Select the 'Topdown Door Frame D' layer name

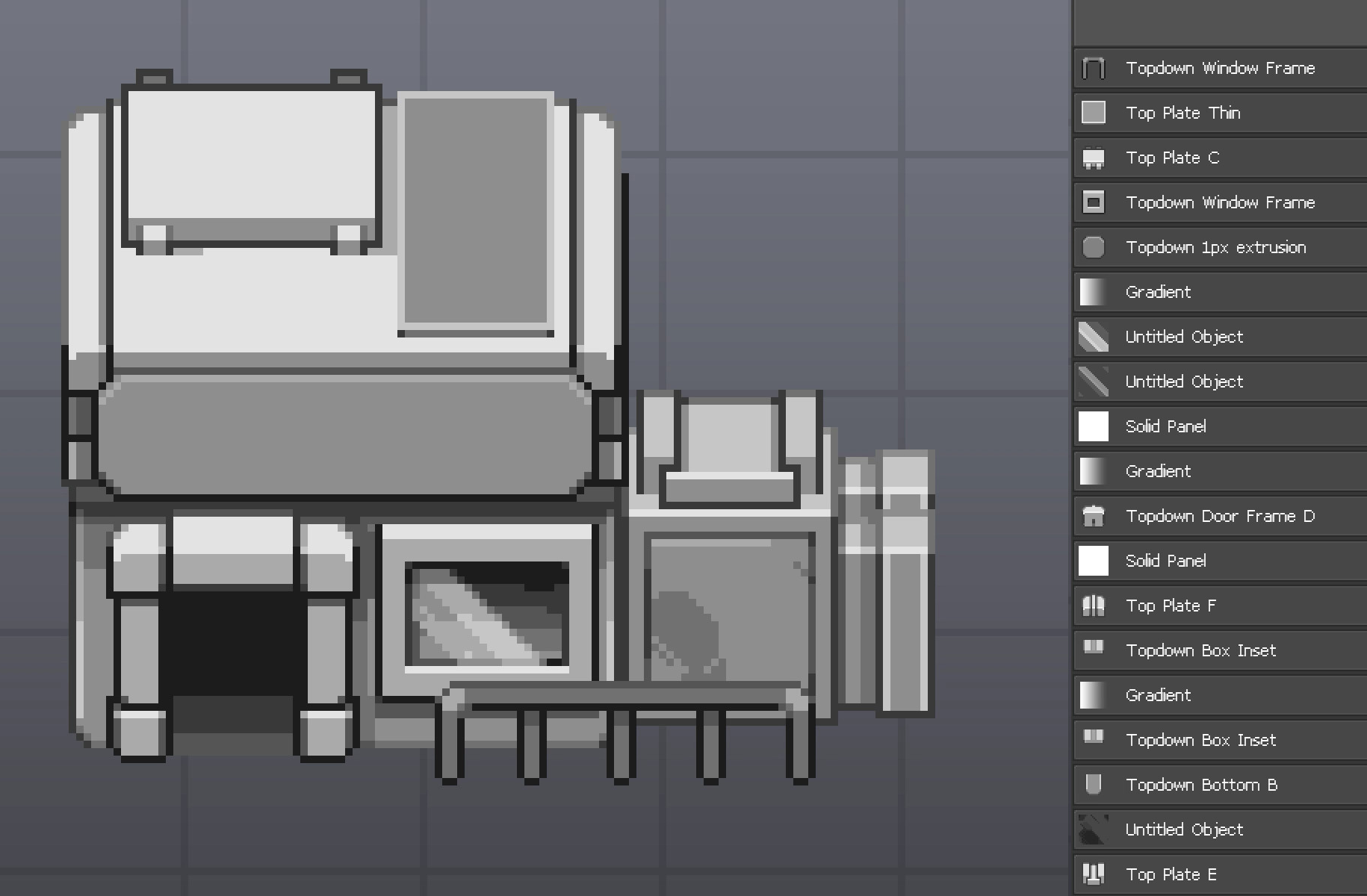1220,516
